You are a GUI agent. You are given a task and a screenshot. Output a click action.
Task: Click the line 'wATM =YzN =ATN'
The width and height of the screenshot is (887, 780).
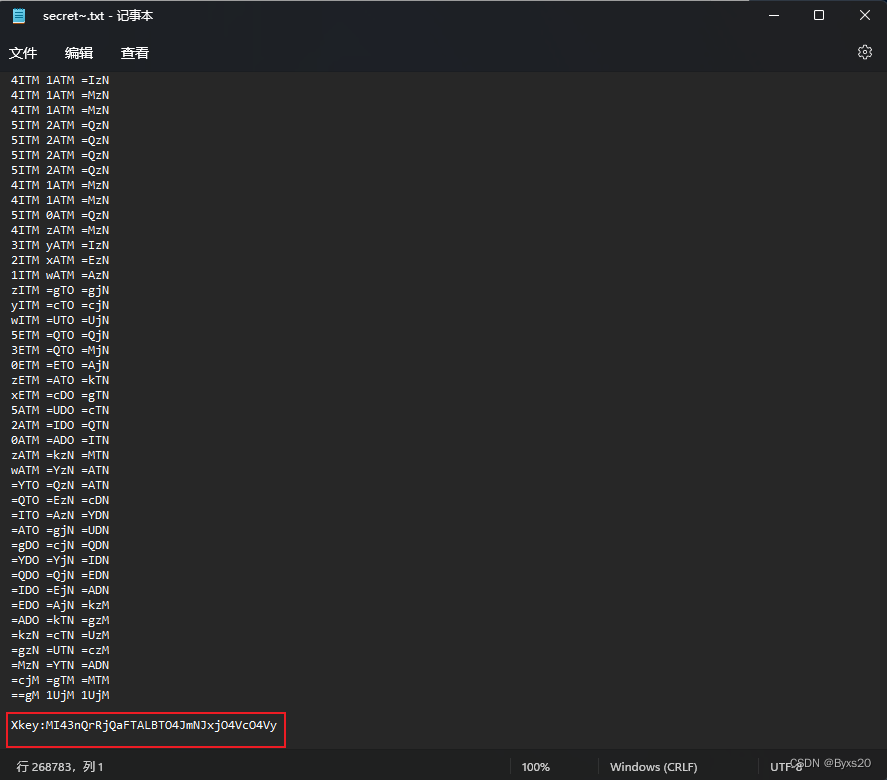point(60,470)
